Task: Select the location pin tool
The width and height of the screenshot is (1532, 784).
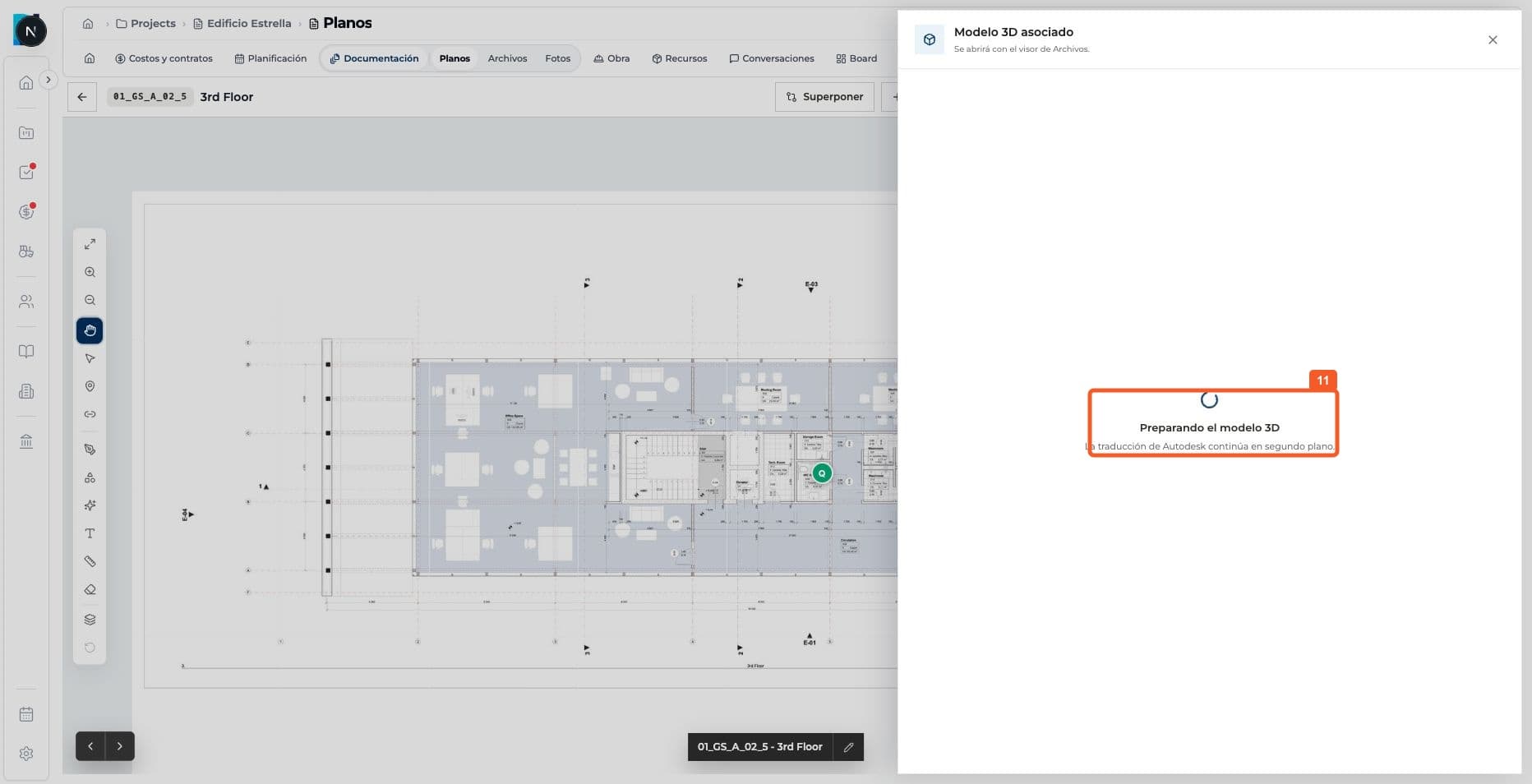Action: point(90,386)
